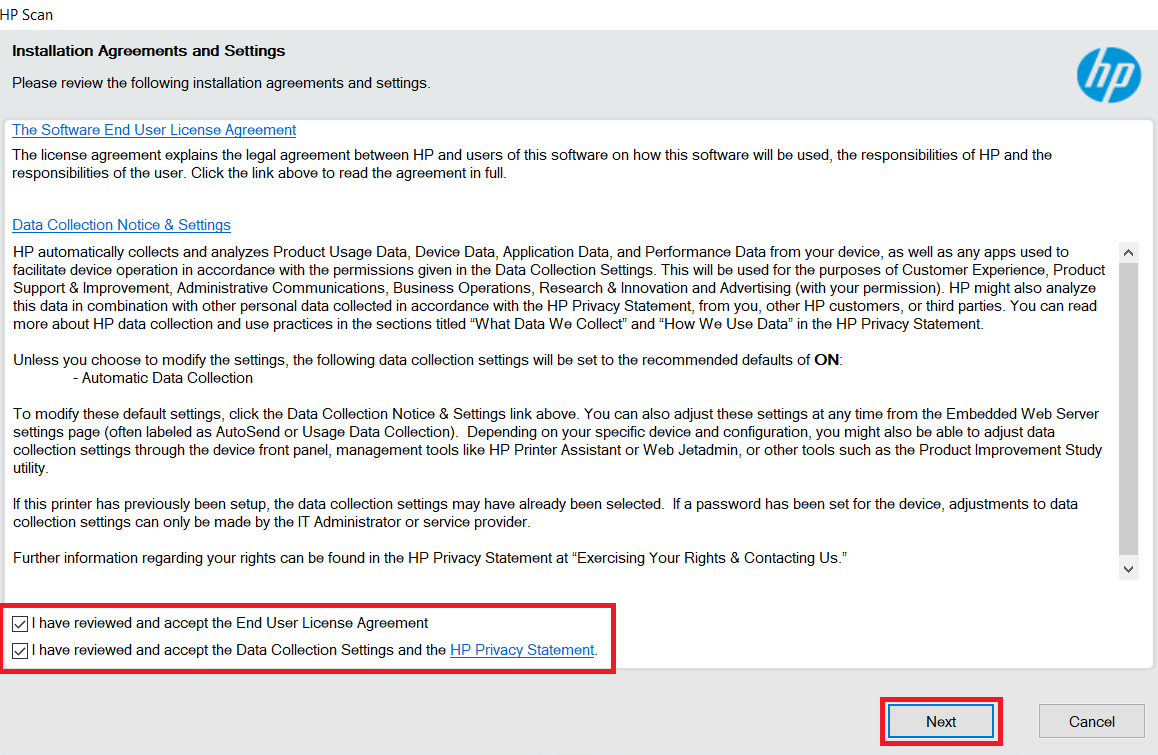Open the HP Privacy Statement link
Viewport: 1158px width, 755px height.
[x=522, y=650]
